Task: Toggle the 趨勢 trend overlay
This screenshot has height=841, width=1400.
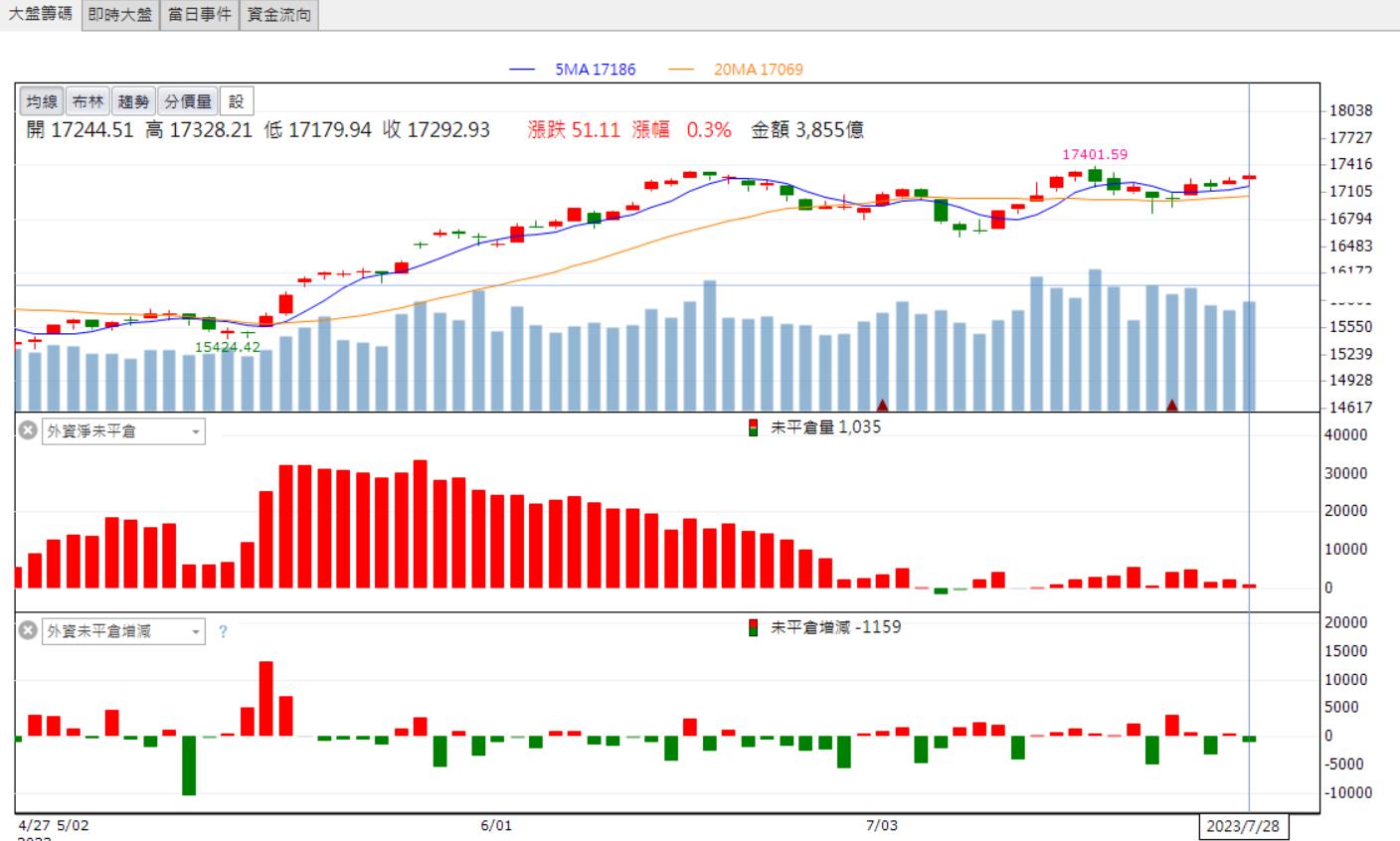Action: coord(133,101)
